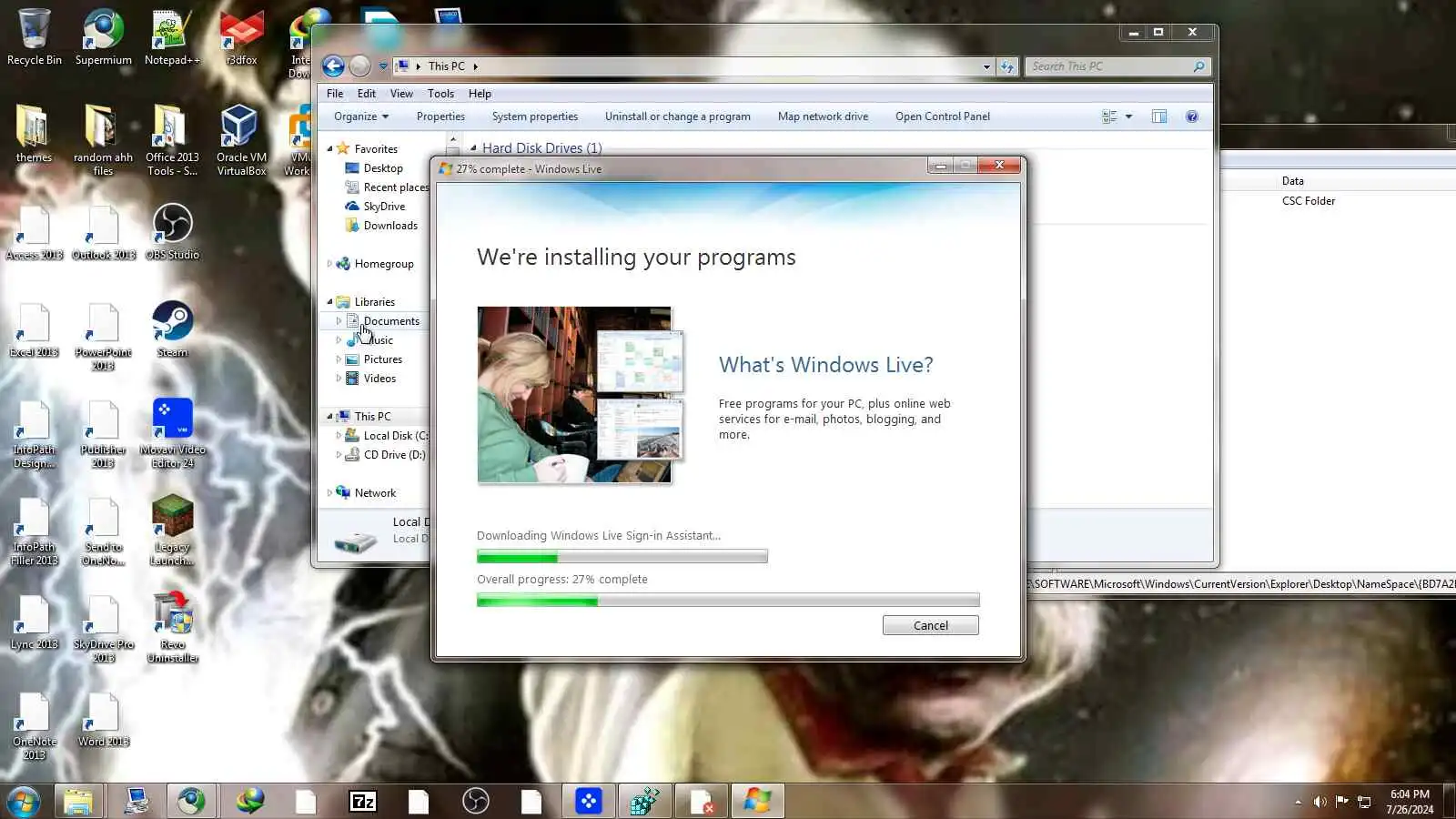Open the File menu

(x=335, y=94)
